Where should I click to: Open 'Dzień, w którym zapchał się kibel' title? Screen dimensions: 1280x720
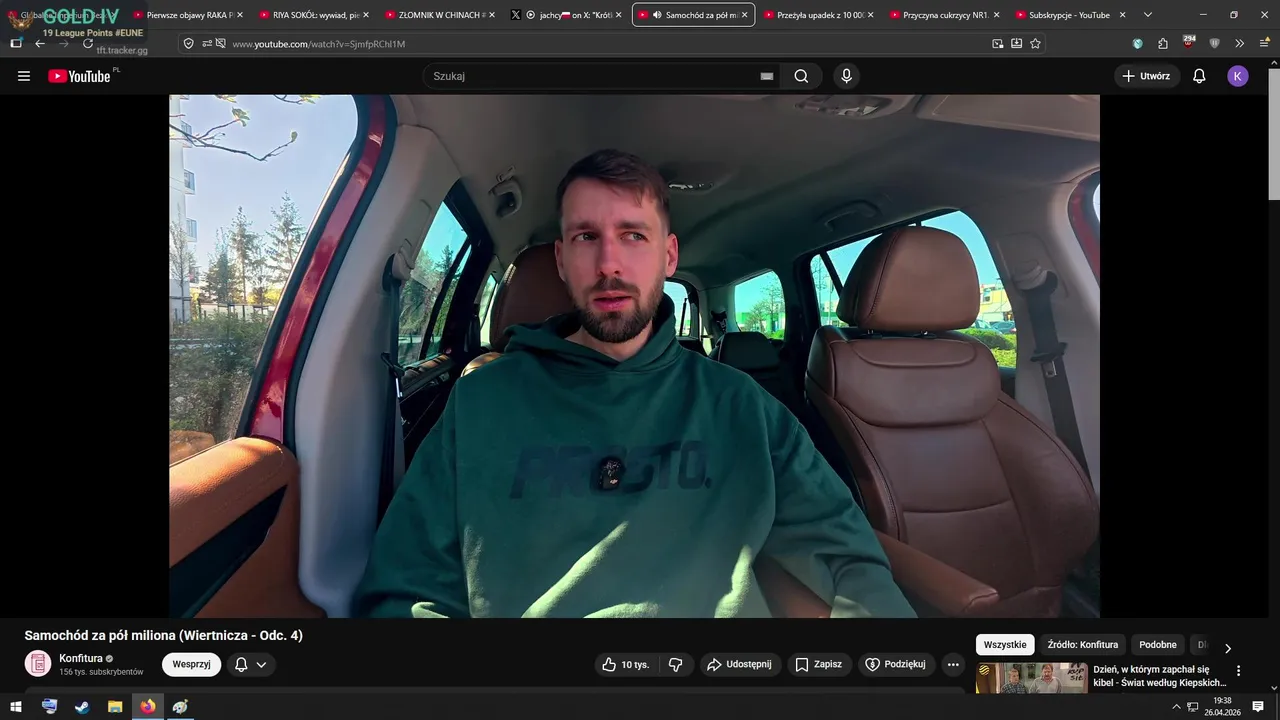pos(1159,676)
